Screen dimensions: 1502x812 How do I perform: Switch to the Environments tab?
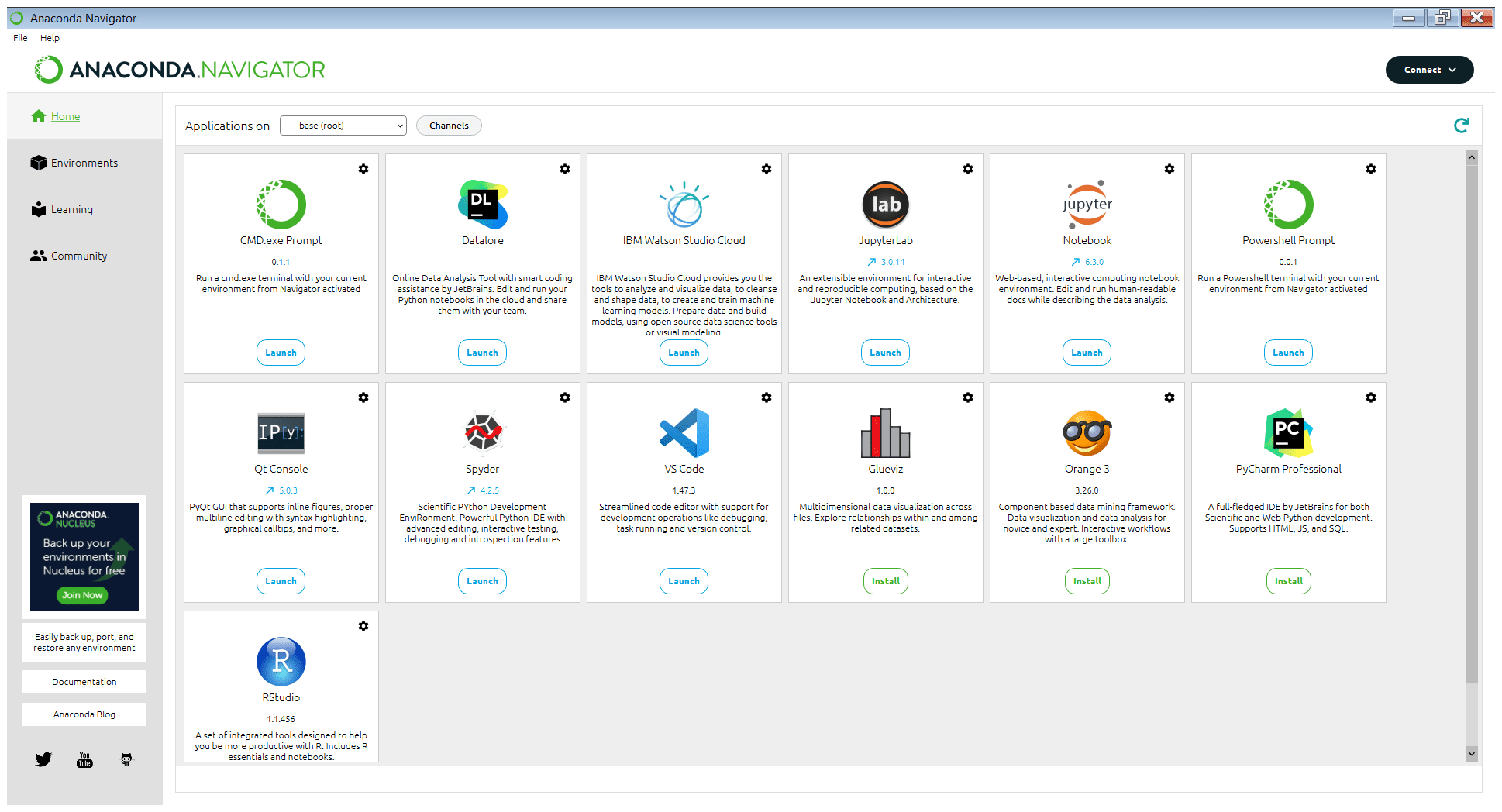pyautogui.click(x=84, y=163)
